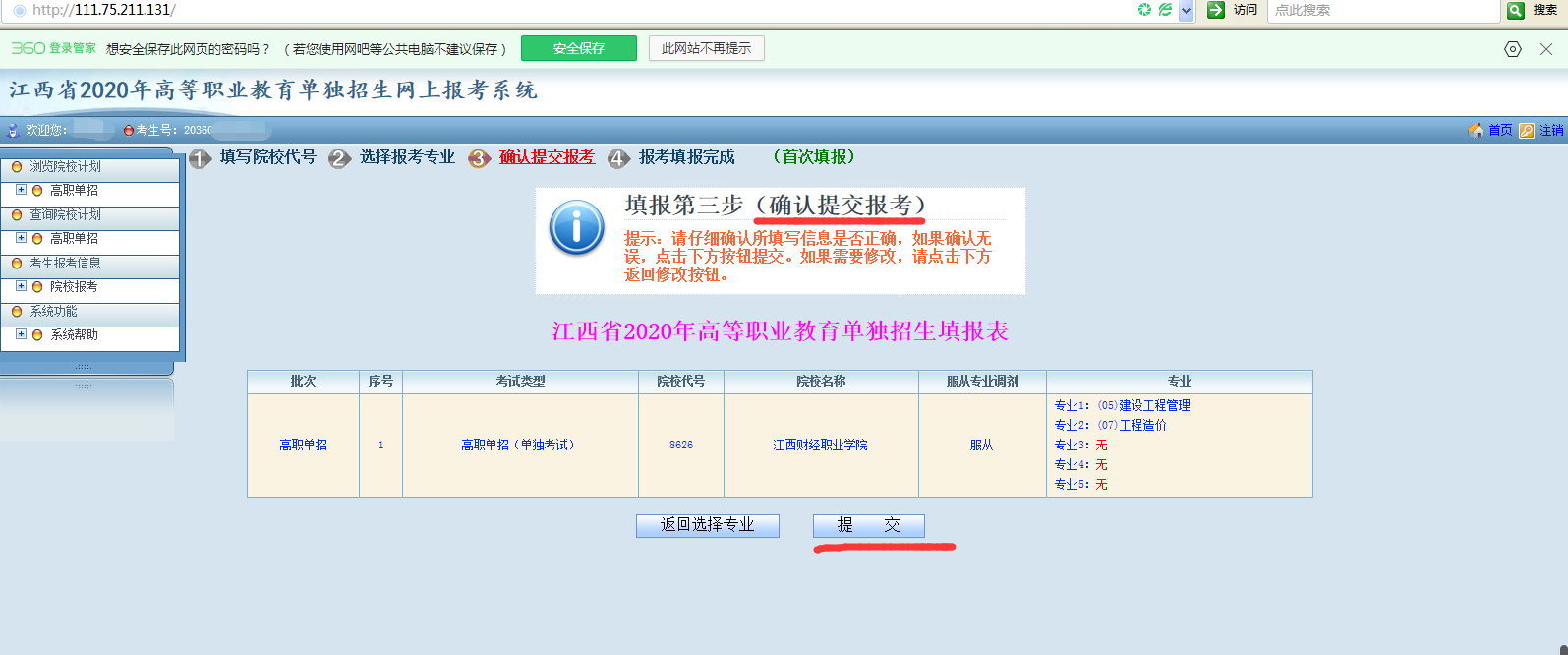This screenshot has height=655, width=1568.
Task: Go to step 选择报考专业
Action: click(x=407, y=157)
